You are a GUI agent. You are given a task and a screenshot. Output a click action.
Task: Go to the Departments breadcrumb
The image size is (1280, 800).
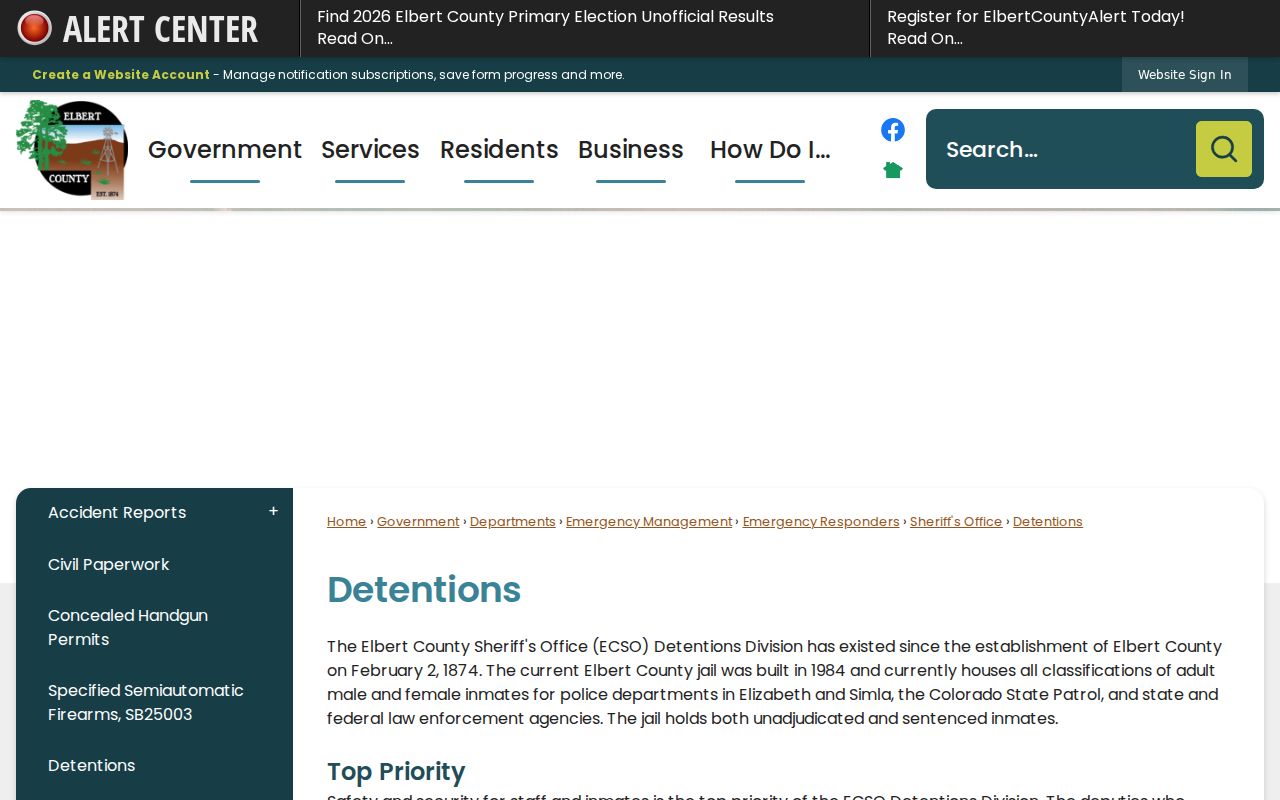(x=513, y=522)
